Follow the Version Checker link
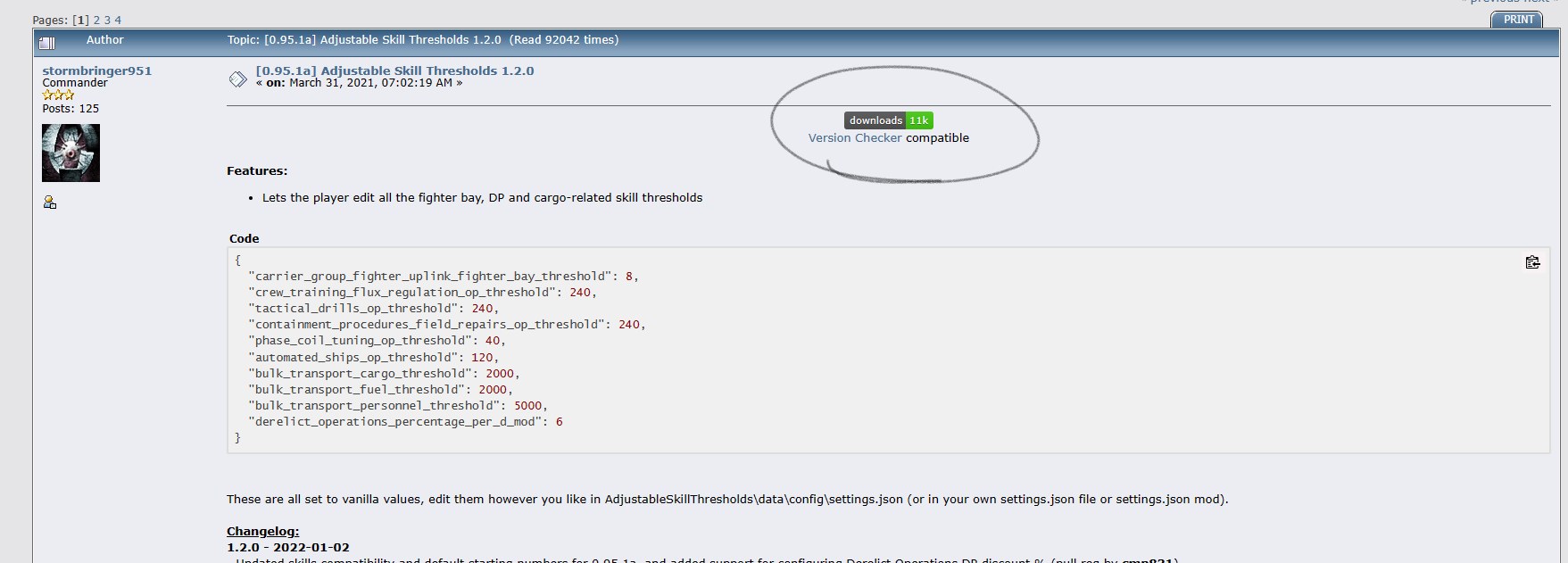This screenshot has height=563, width=1568. [854, 138]
